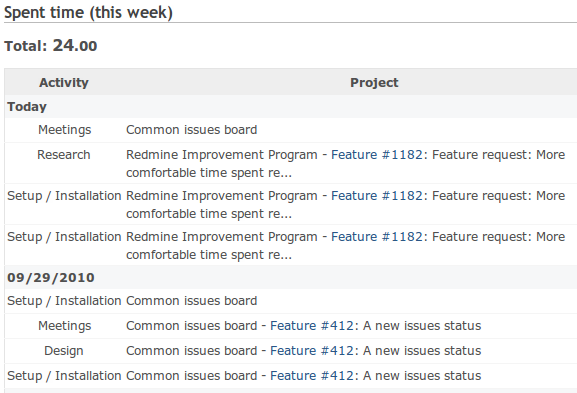Open the "Spent time (this week)" heading
Screen dimensions: 577x393
click(x=88, y=13)
